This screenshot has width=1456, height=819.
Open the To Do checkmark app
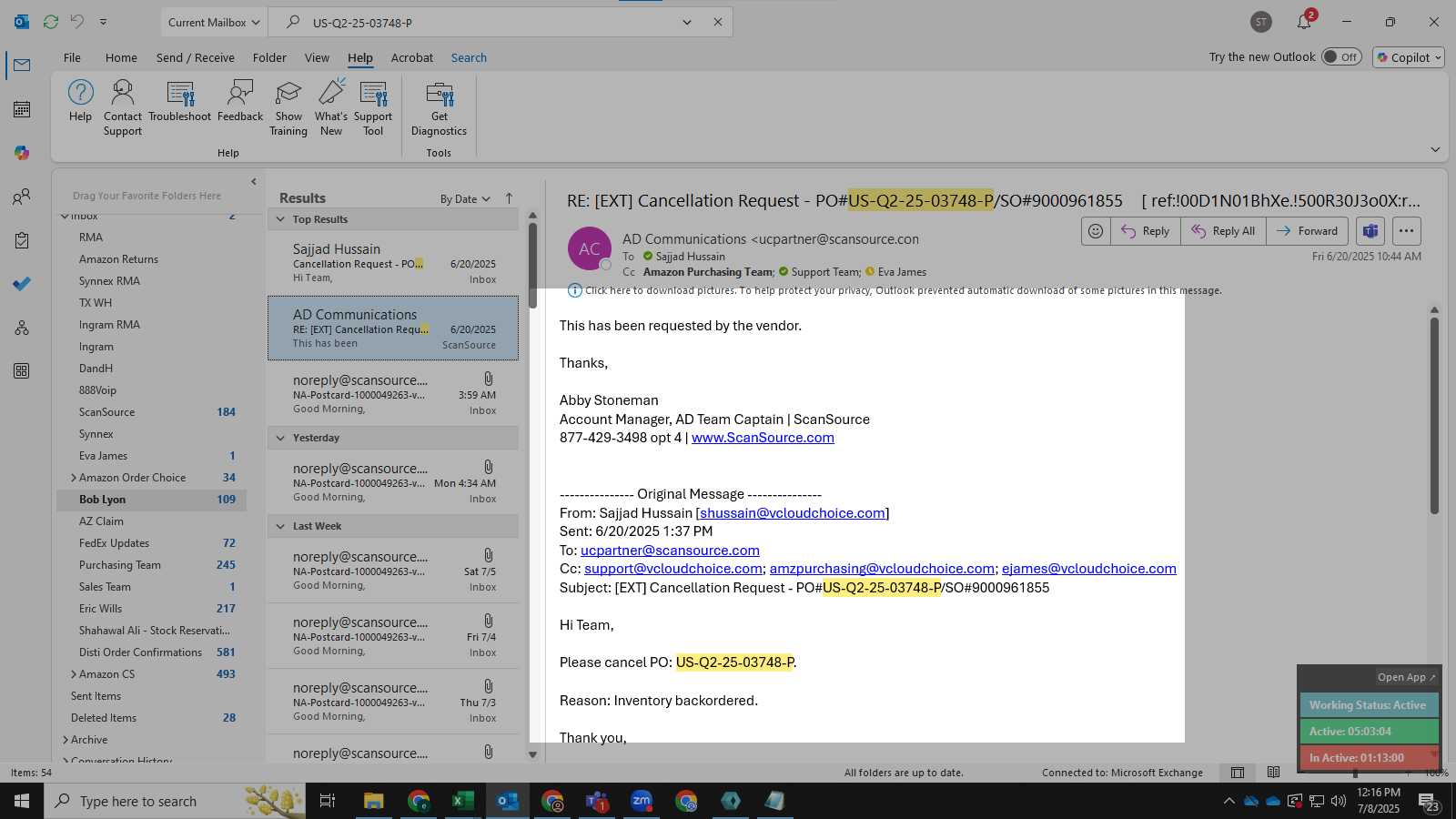click(x=22, y=284)
